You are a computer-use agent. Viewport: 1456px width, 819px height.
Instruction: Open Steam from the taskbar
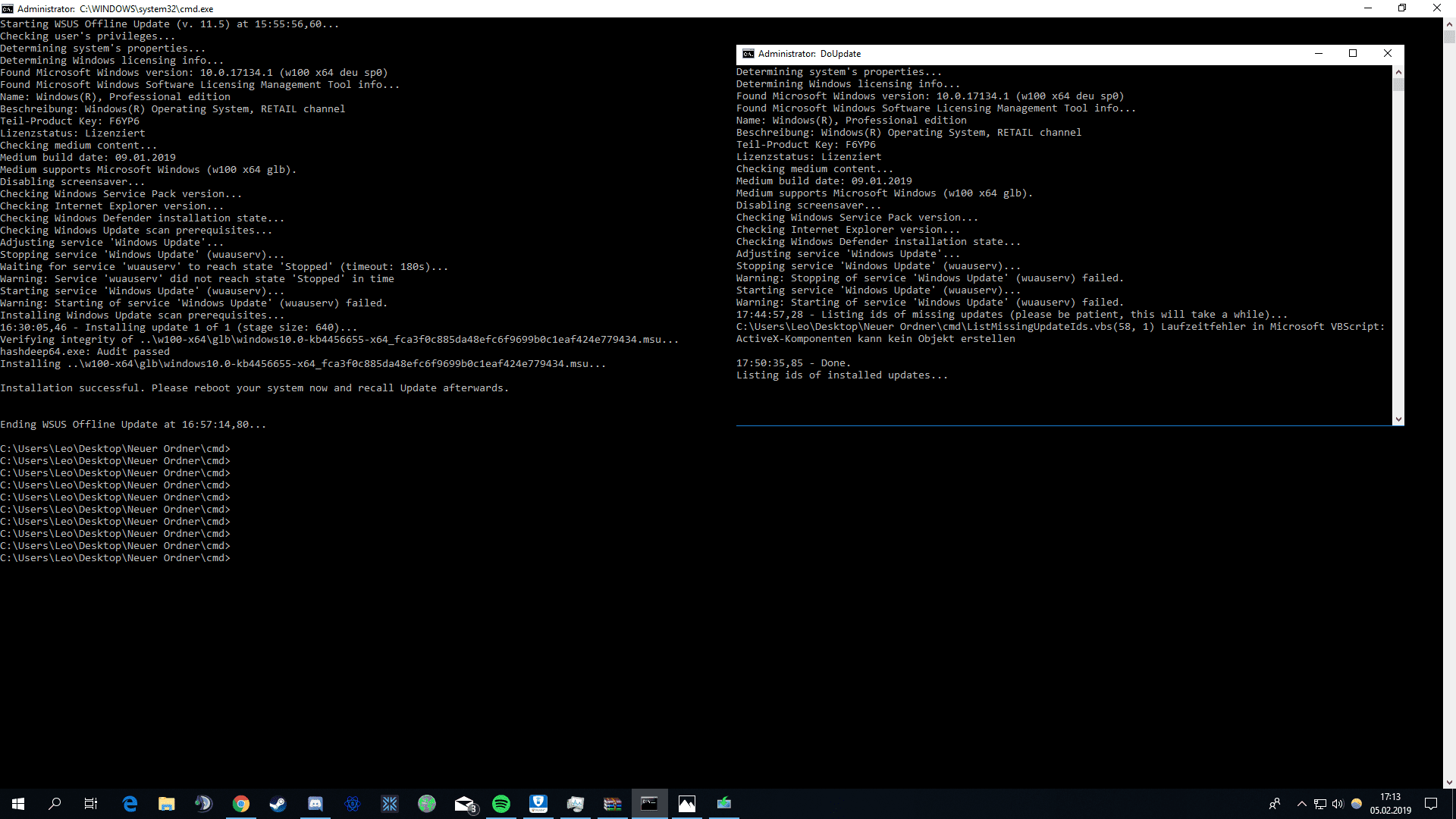(x=278, y=804)
